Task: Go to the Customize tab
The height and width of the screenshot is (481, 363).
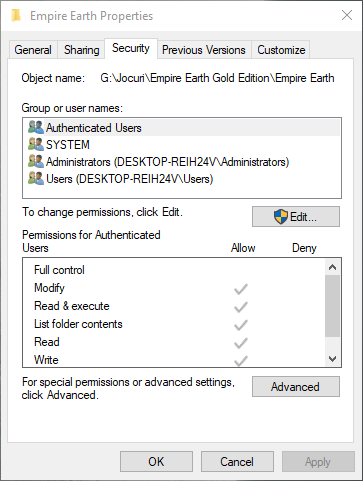Action: (x=281, y=50)
